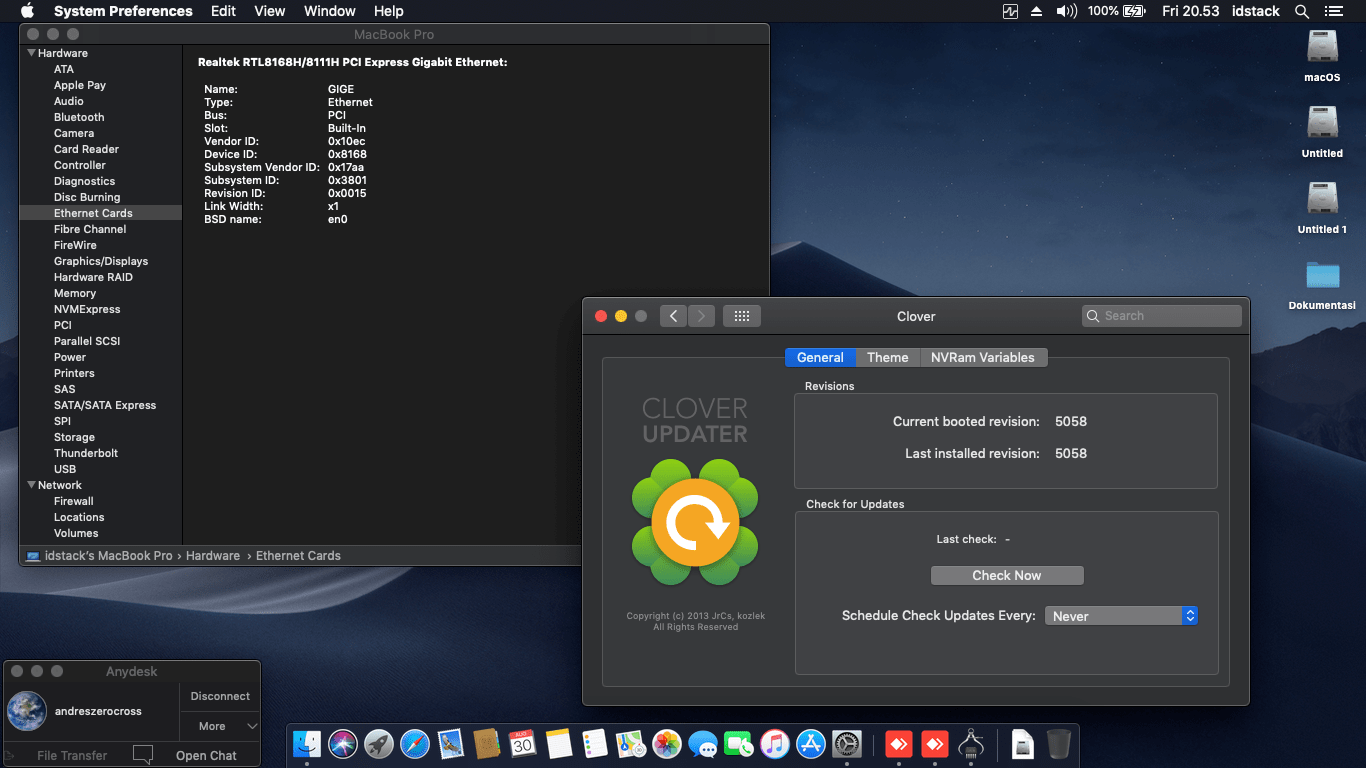Open the System Preferences menu
Screen dimensions: 1366x768
123,11
